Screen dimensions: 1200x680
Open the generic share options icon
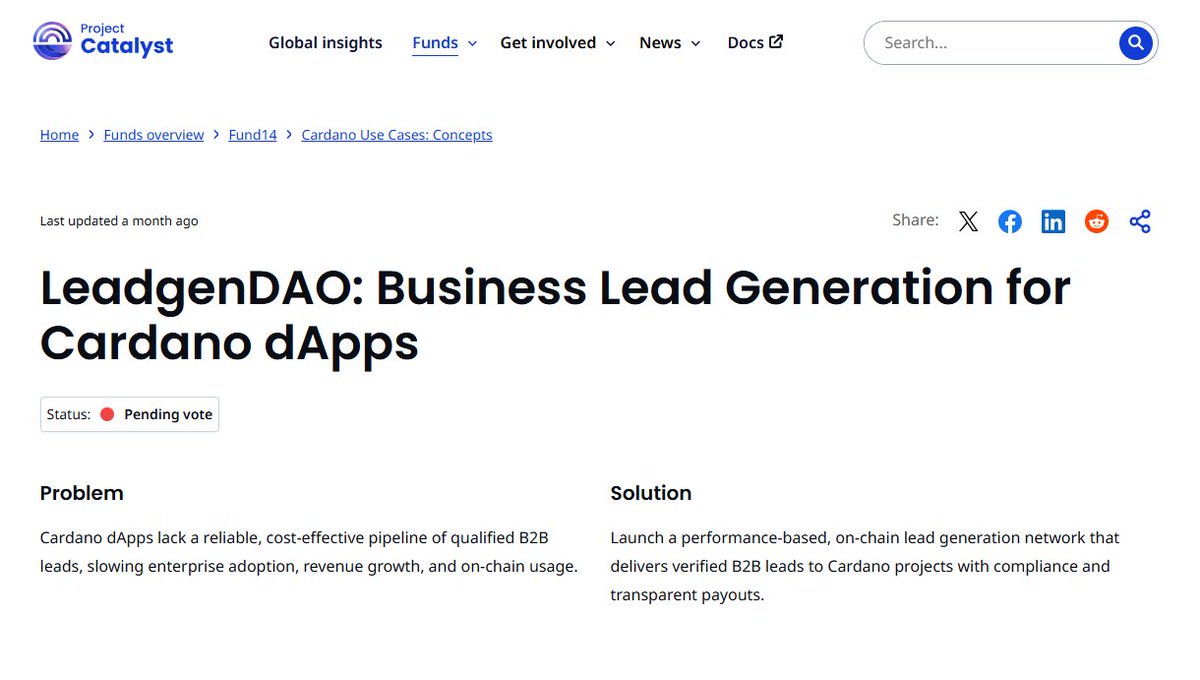pyautogui.click(x=1140, y=222)
